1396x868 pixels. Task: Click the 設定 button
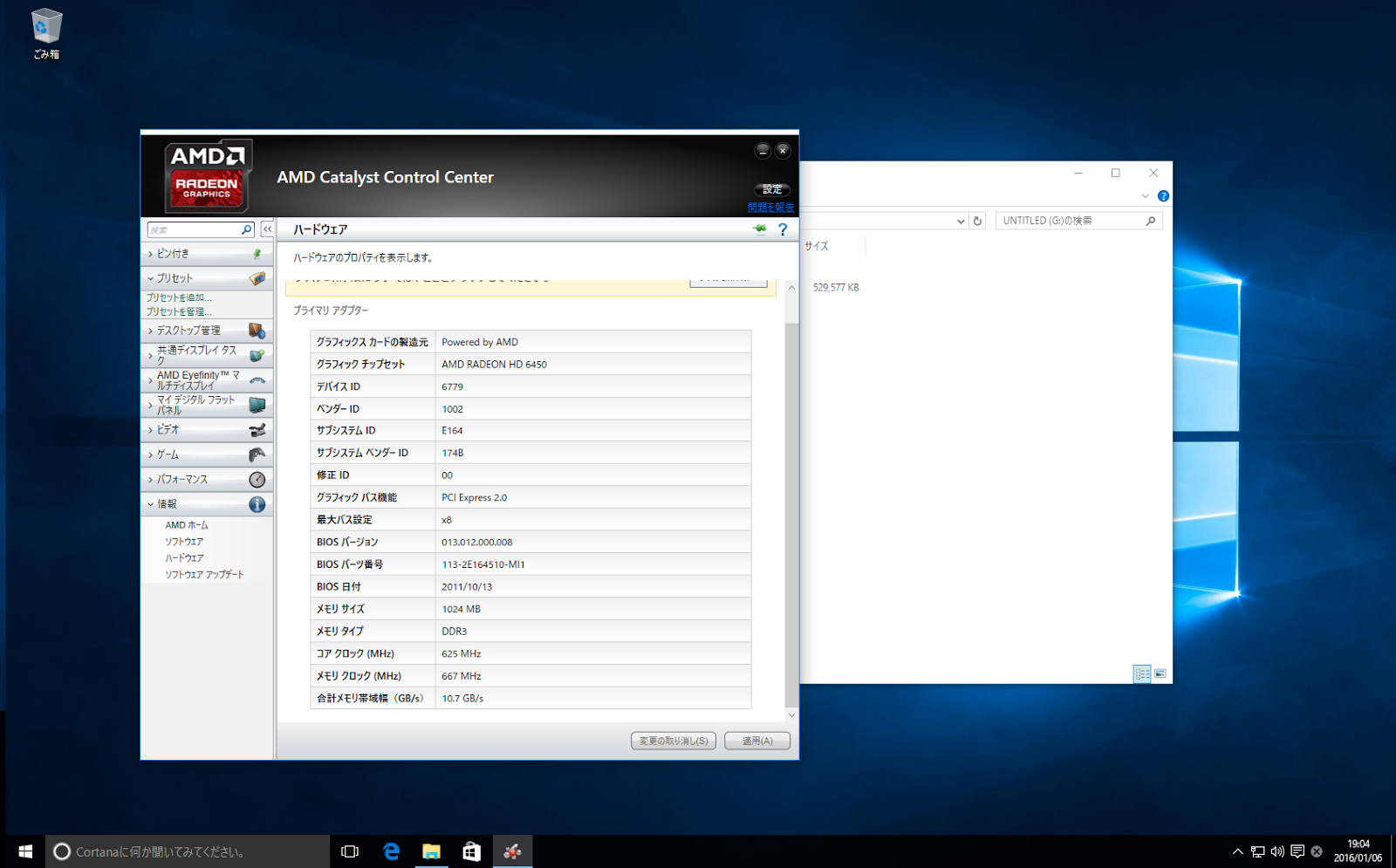click(x=772, y=189)
